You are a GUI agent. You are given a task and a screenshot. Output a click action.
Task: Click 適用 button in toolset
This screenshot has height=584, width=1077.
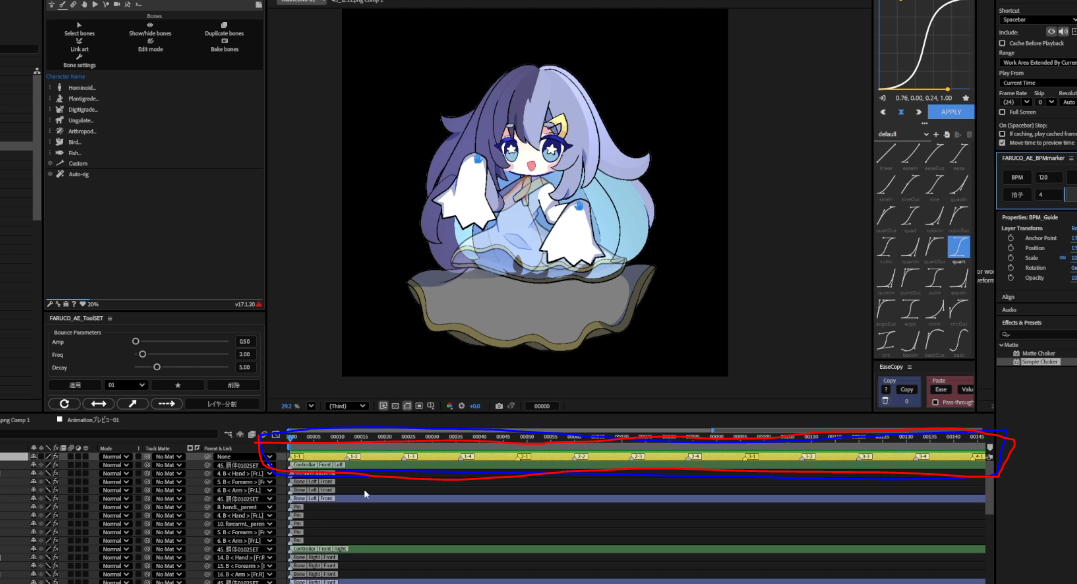click(75, 385)
